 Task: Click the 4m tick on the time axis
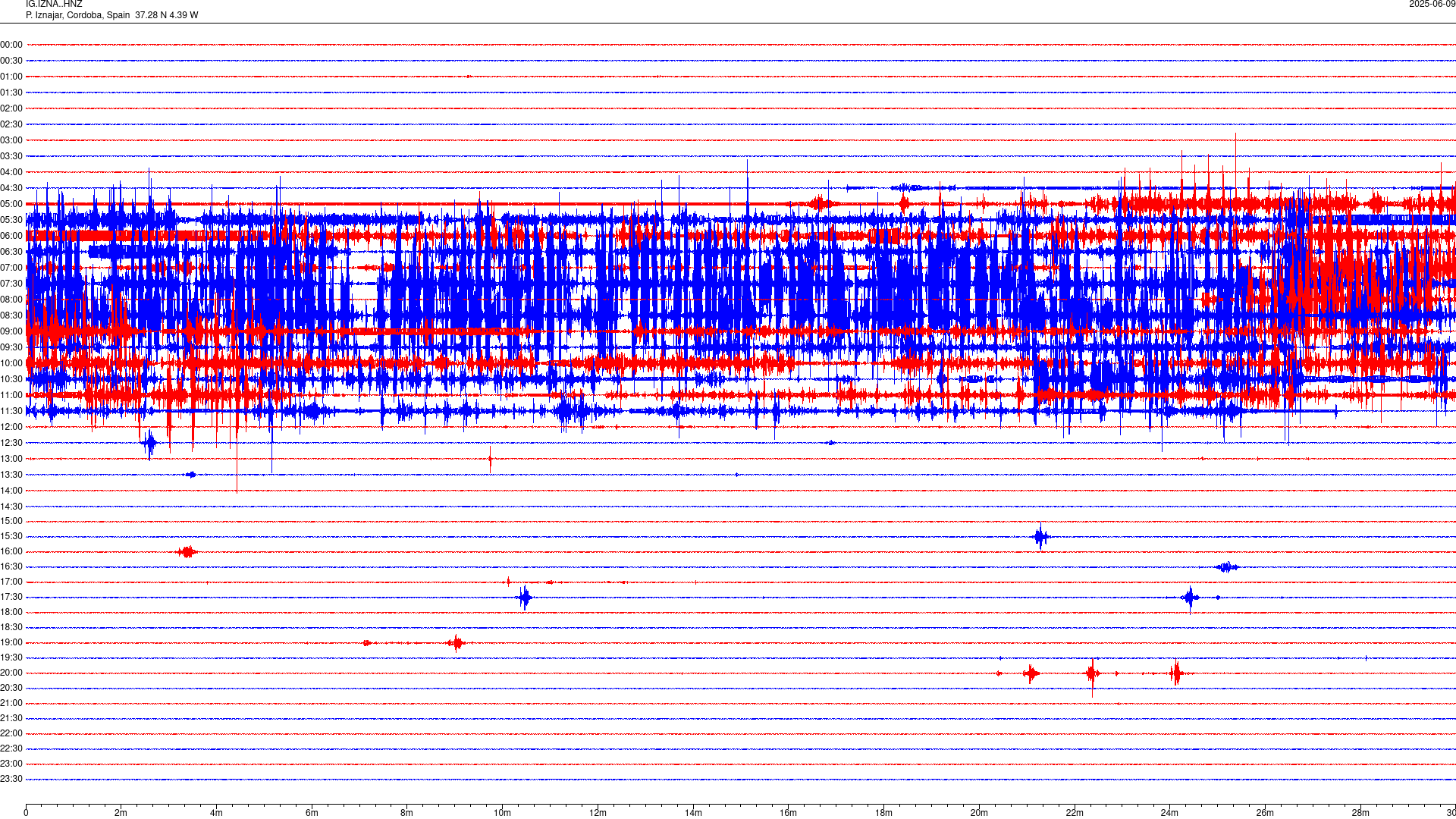216,813
